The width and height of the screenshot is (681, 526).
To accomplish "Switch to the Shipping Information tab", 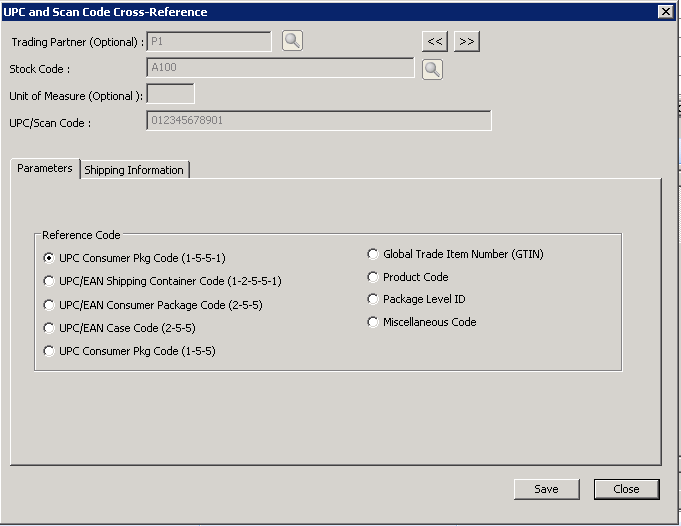I will tap(133, 170).
